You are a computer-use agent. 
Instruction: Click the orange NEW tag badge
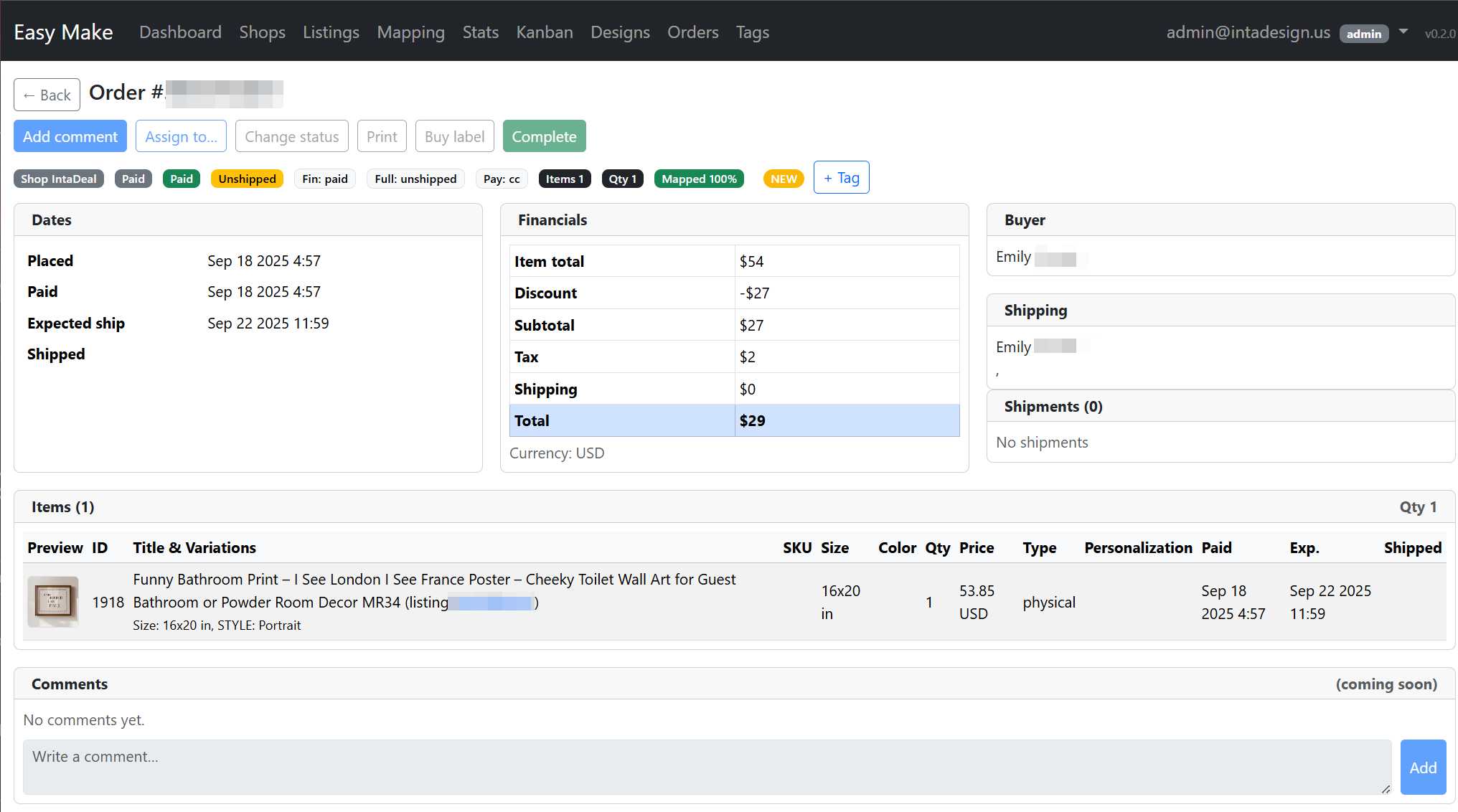pos(784,179)
